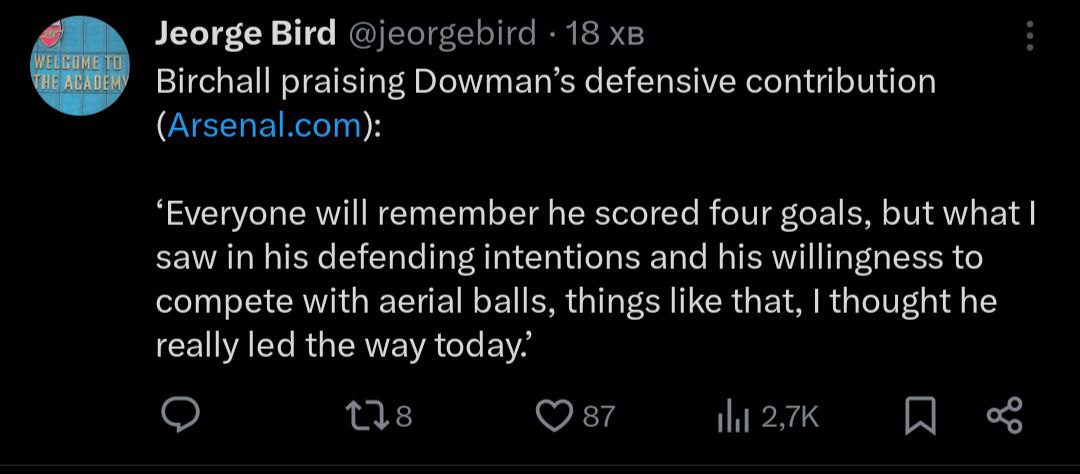Reply to Jeorge Bird's tweet
The image size is (1080, 474).
(180, 416)
